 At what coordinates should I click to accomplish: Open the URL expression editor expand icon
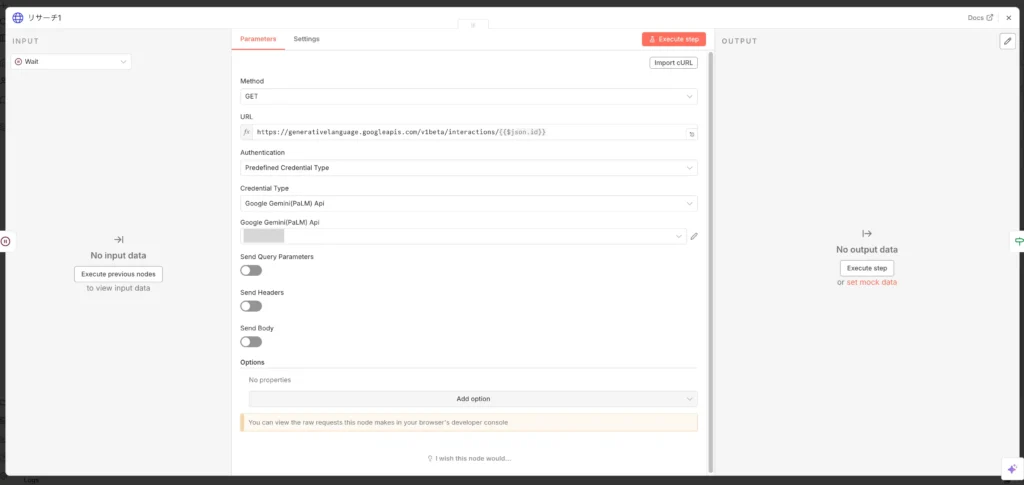(x=690, y=133)
